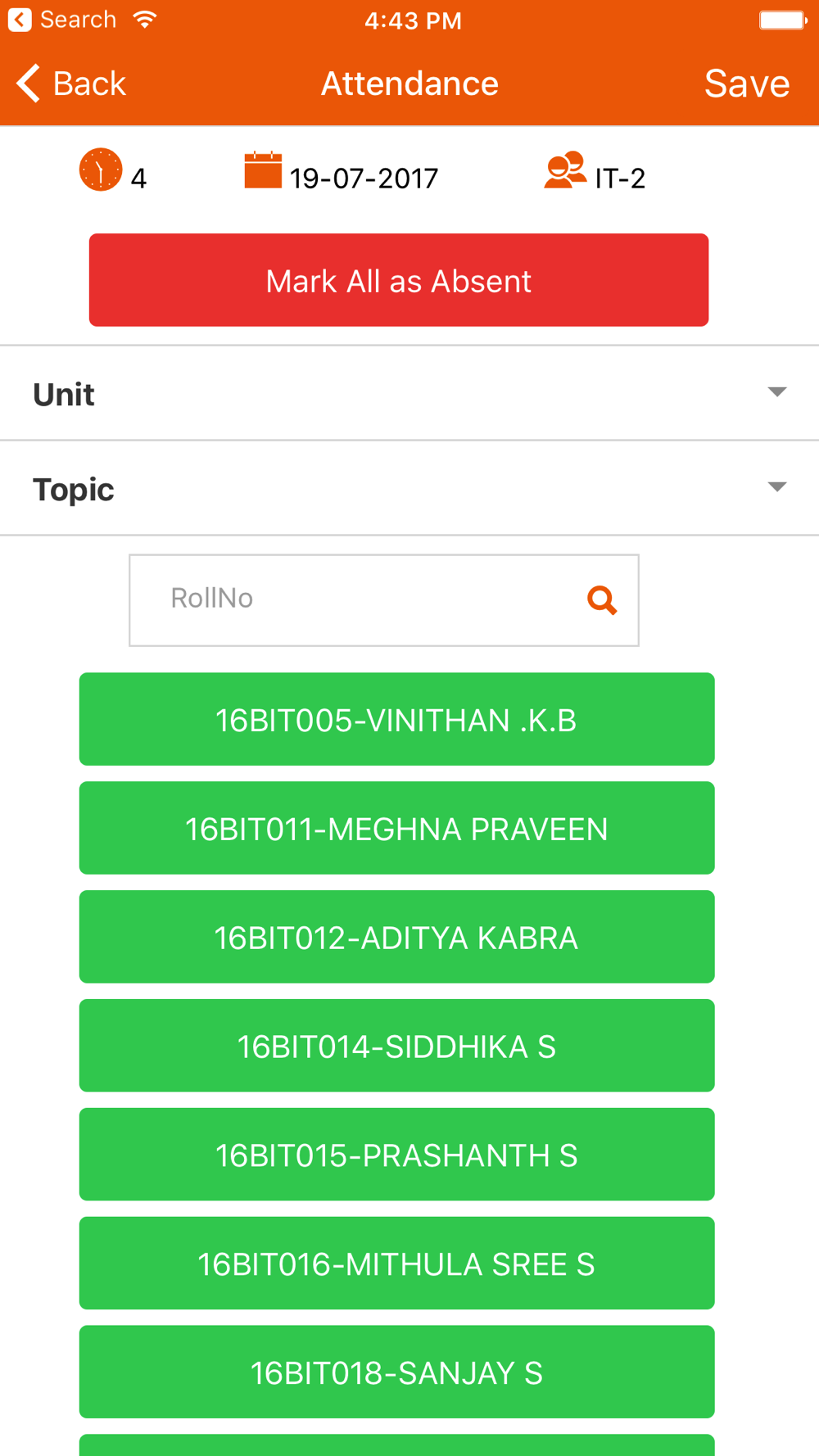Tap the orange calendar date icon

point(263,170)
